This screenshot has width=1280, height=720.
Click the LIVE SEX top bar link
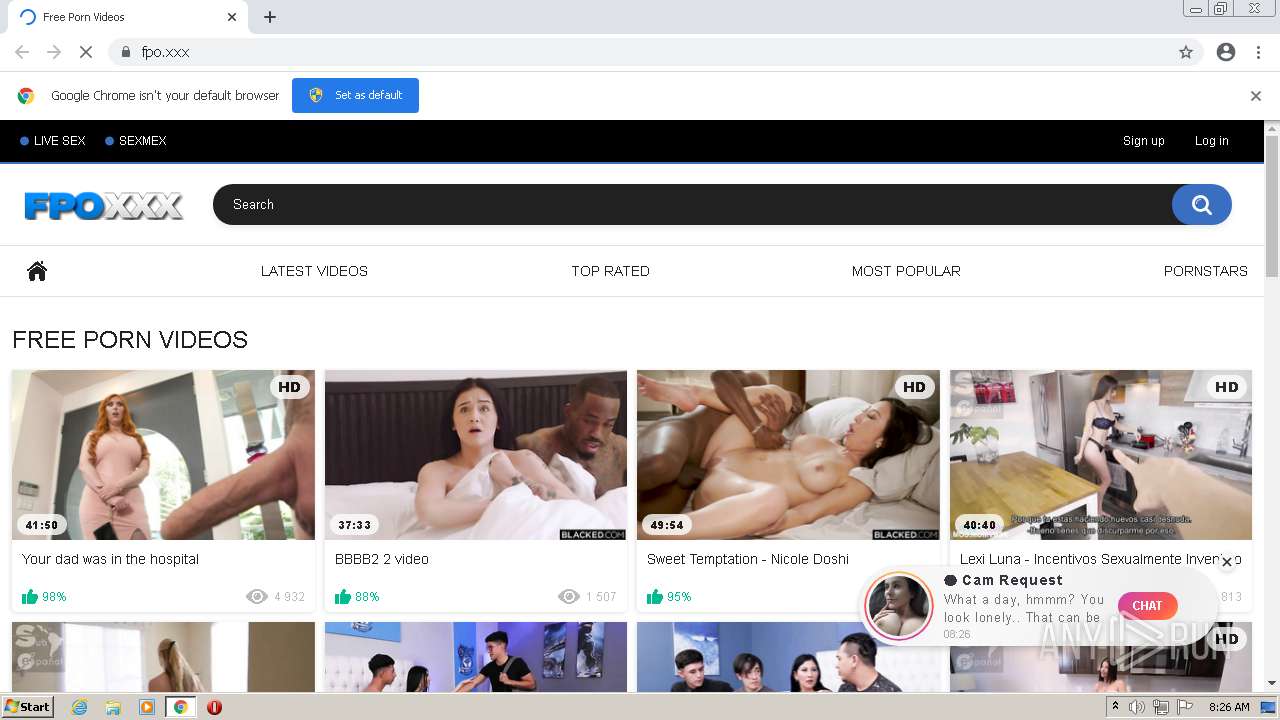point(53,141)
